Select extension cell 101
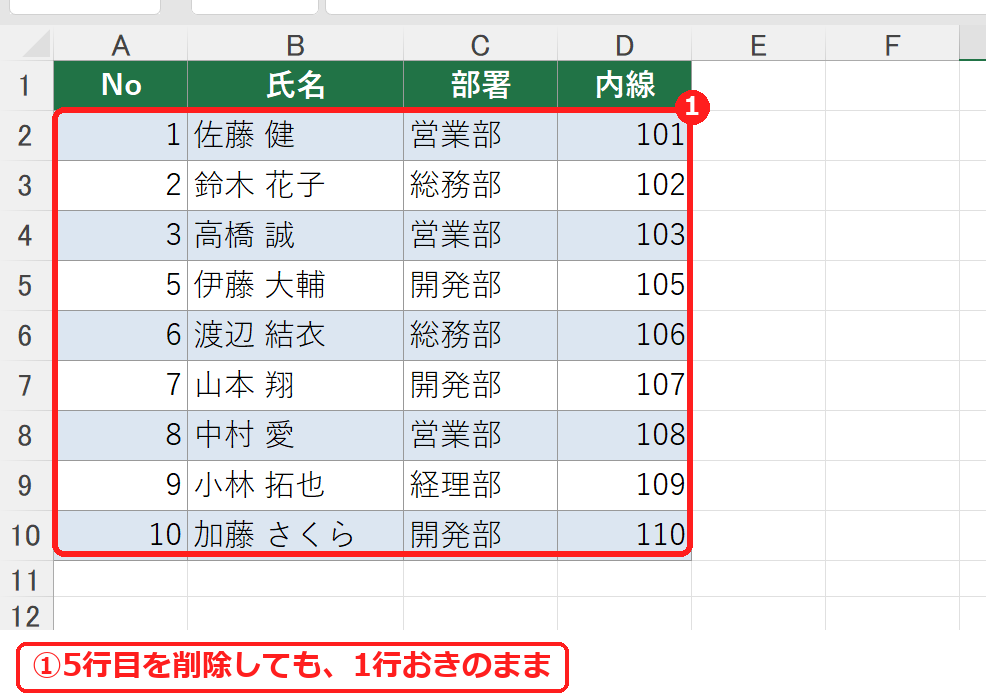This screenshot has width=986, height=700. [624, 136]
